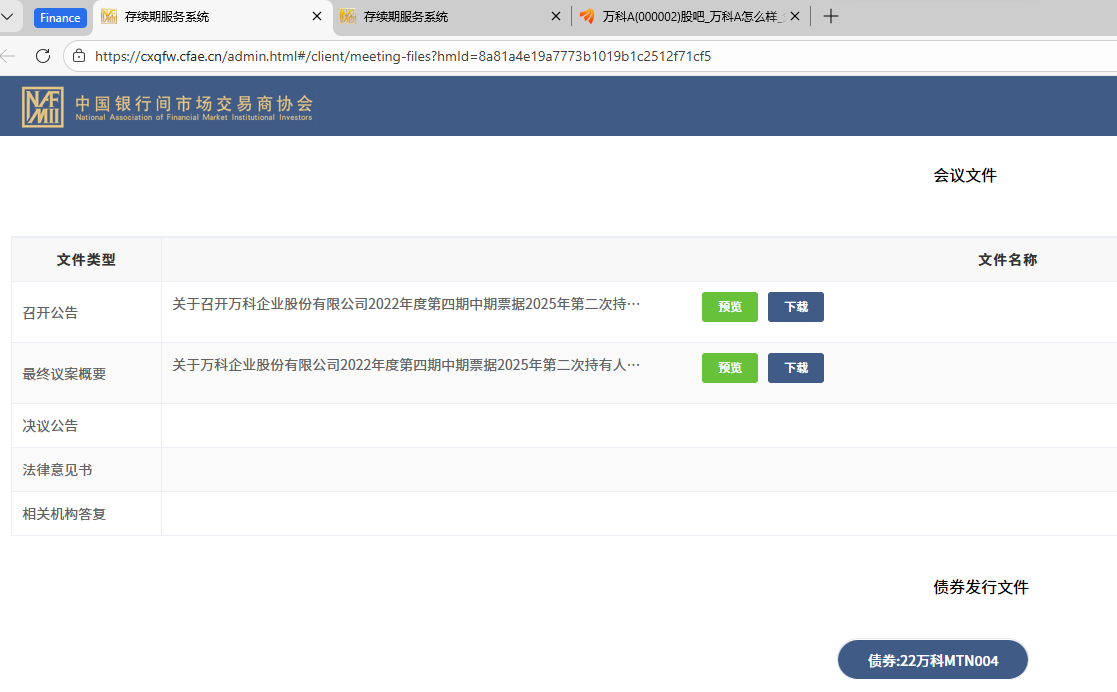Select the 债券:22万科MTN004 button

932,661
